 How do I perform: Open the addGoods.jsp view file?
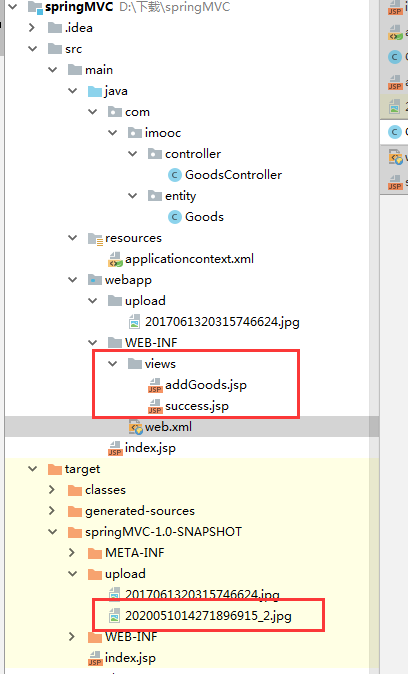[197, 385]
